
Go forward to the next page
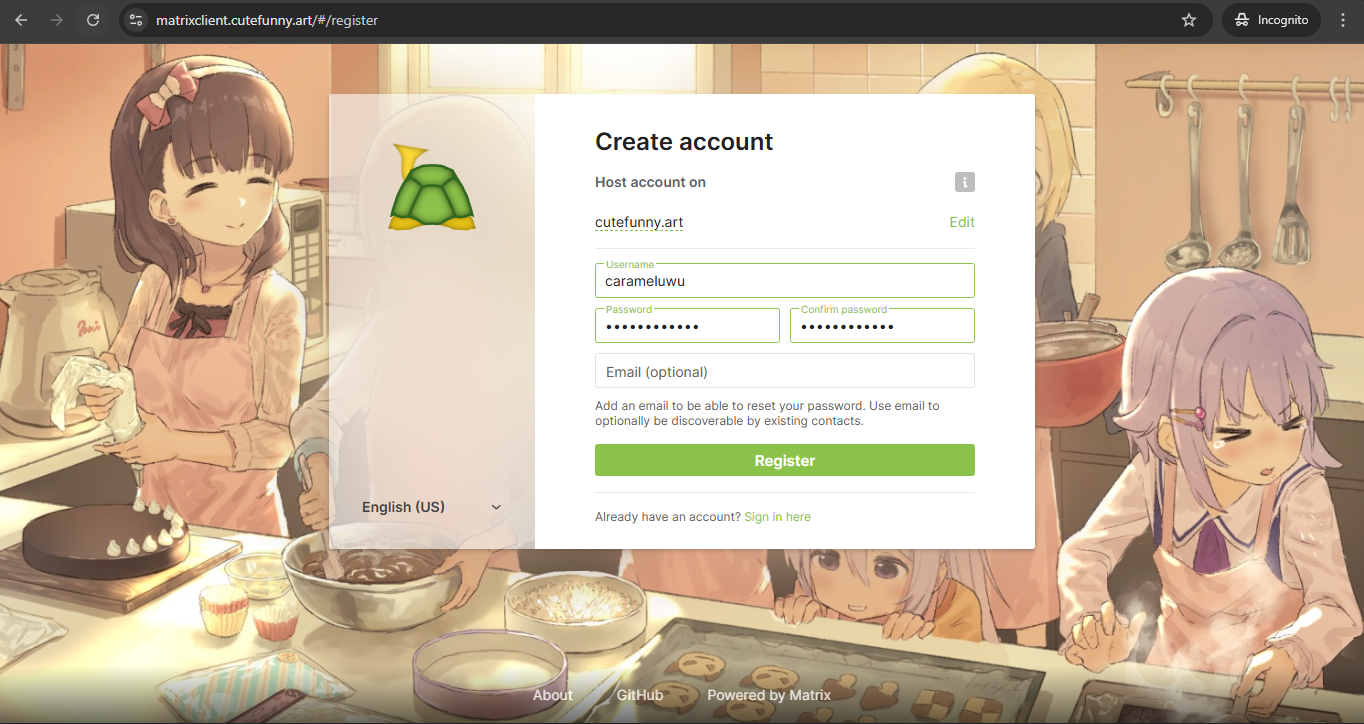click(57, 20)
